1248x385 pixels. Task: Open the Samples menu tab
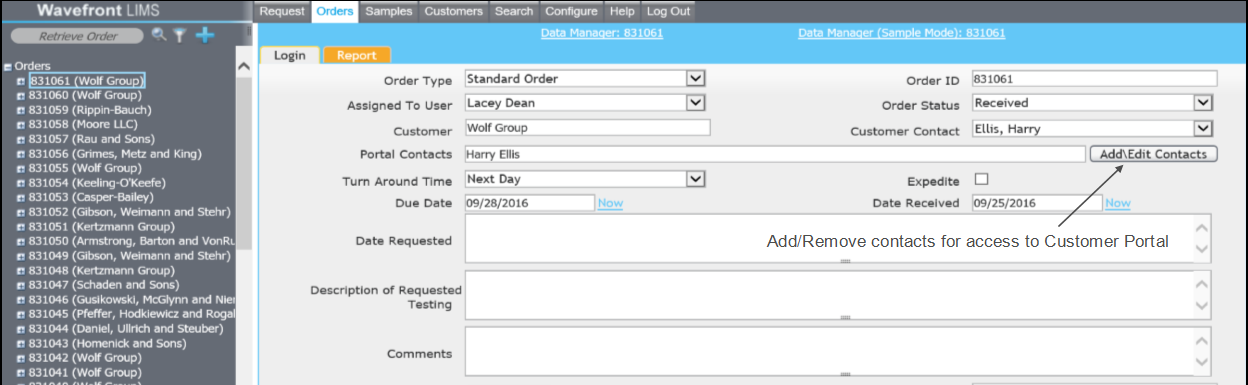[x=389, y=11]
